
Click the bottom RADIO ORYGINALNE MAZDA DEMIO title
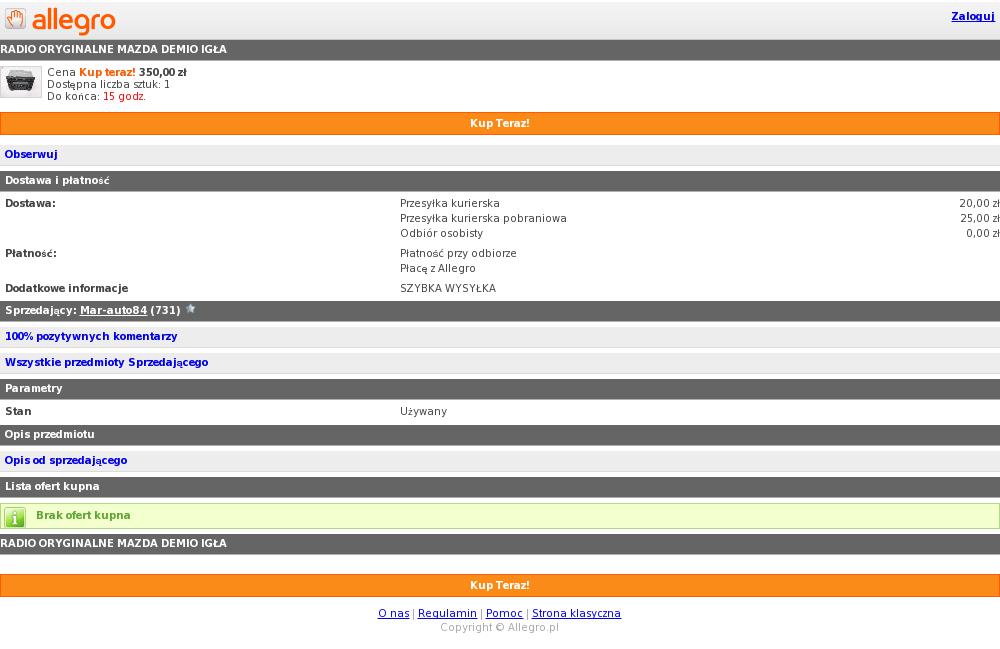click(x=114, y=543)
